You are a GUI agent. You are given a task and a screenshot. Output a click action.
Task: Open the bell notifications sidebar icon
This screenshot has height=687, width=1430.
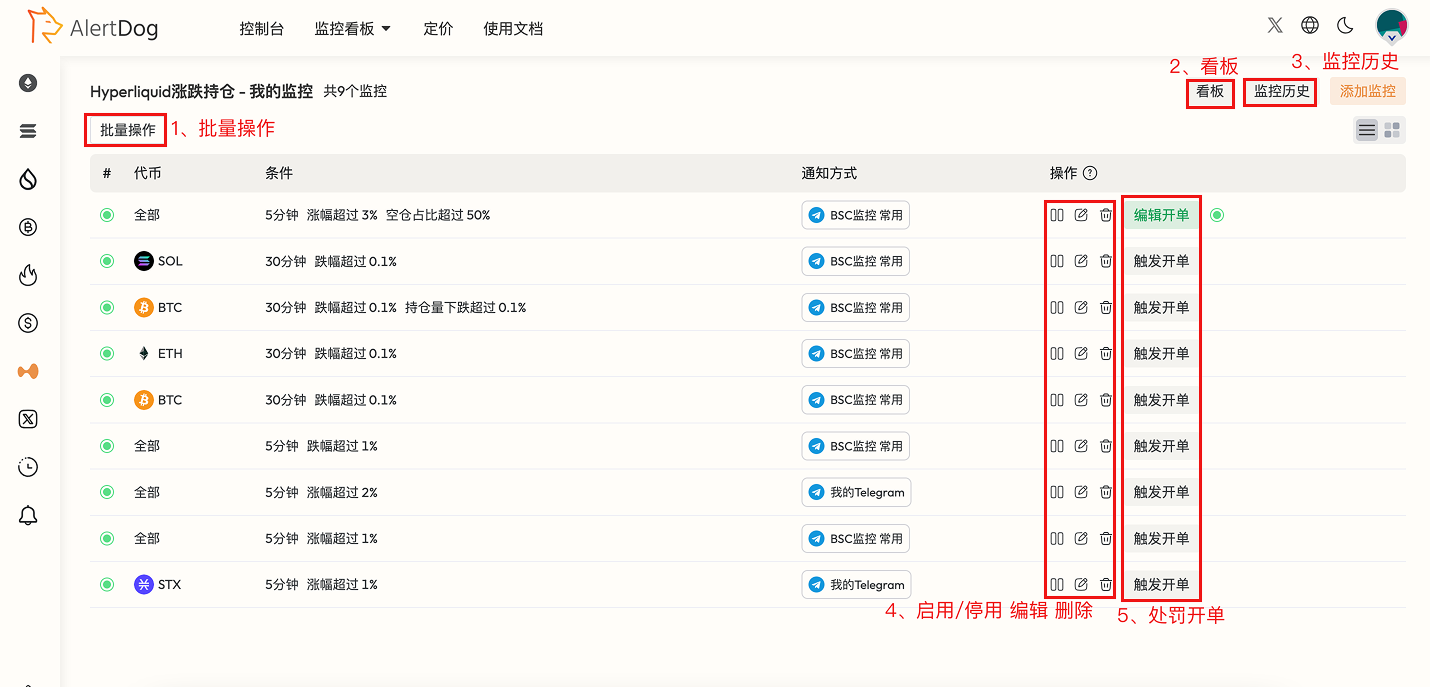(28, 515)
